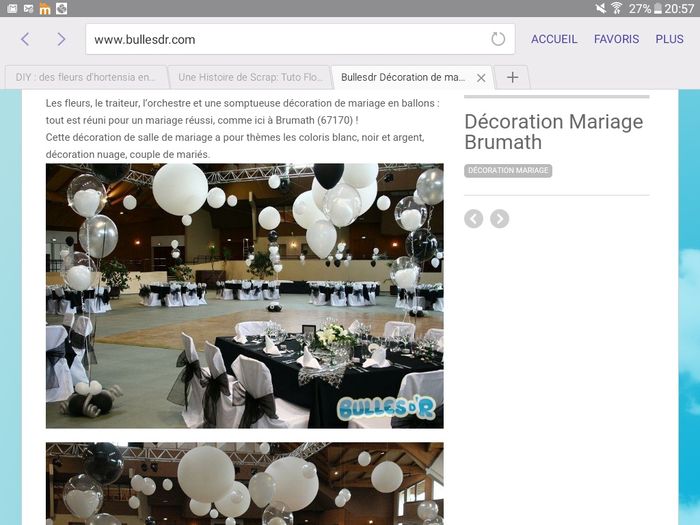Click the paragraph line mentioning Brumath (67170)
Image resolution: width=700 pixels, height=525 pixels.
[x=202, y=120]
